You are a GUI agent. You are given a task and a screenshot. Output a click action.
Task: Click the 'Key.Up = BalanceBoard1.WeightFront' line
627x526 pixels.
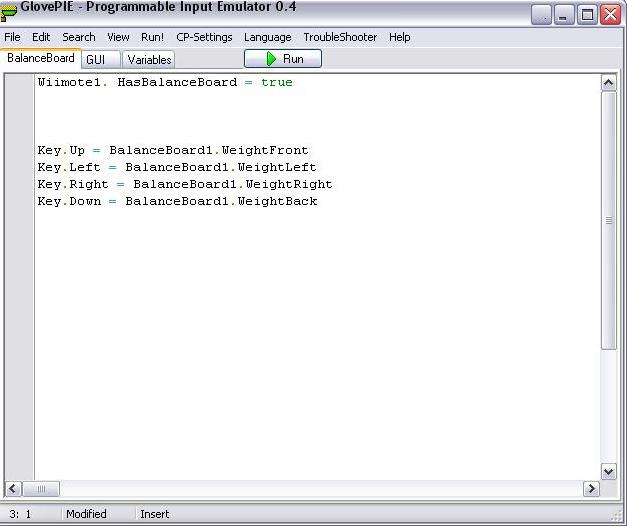173,150
